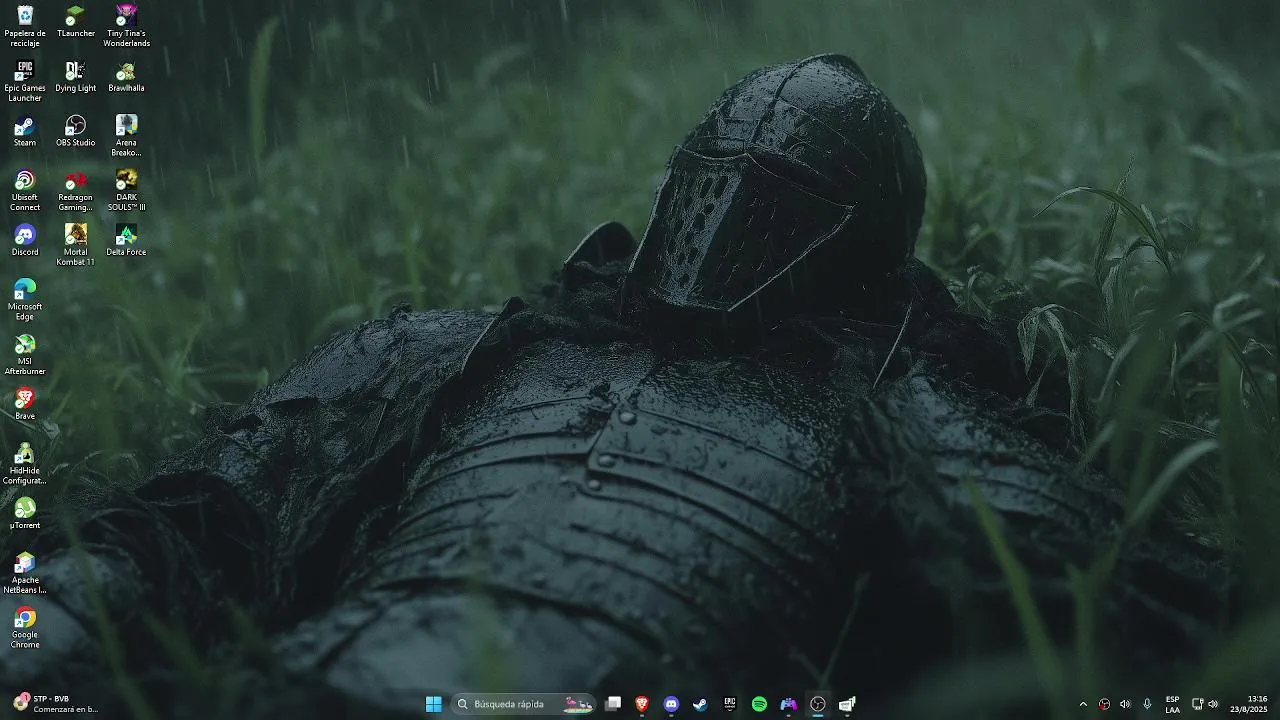This screenshot has height=720, width=1280.
Task: Select the Brave desktop shortcut
Action: pos(25,404)
